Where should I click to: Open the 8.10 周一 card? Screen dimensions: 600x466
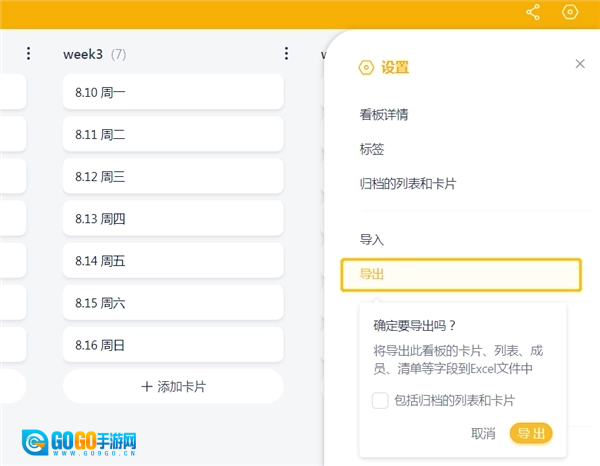173,92
